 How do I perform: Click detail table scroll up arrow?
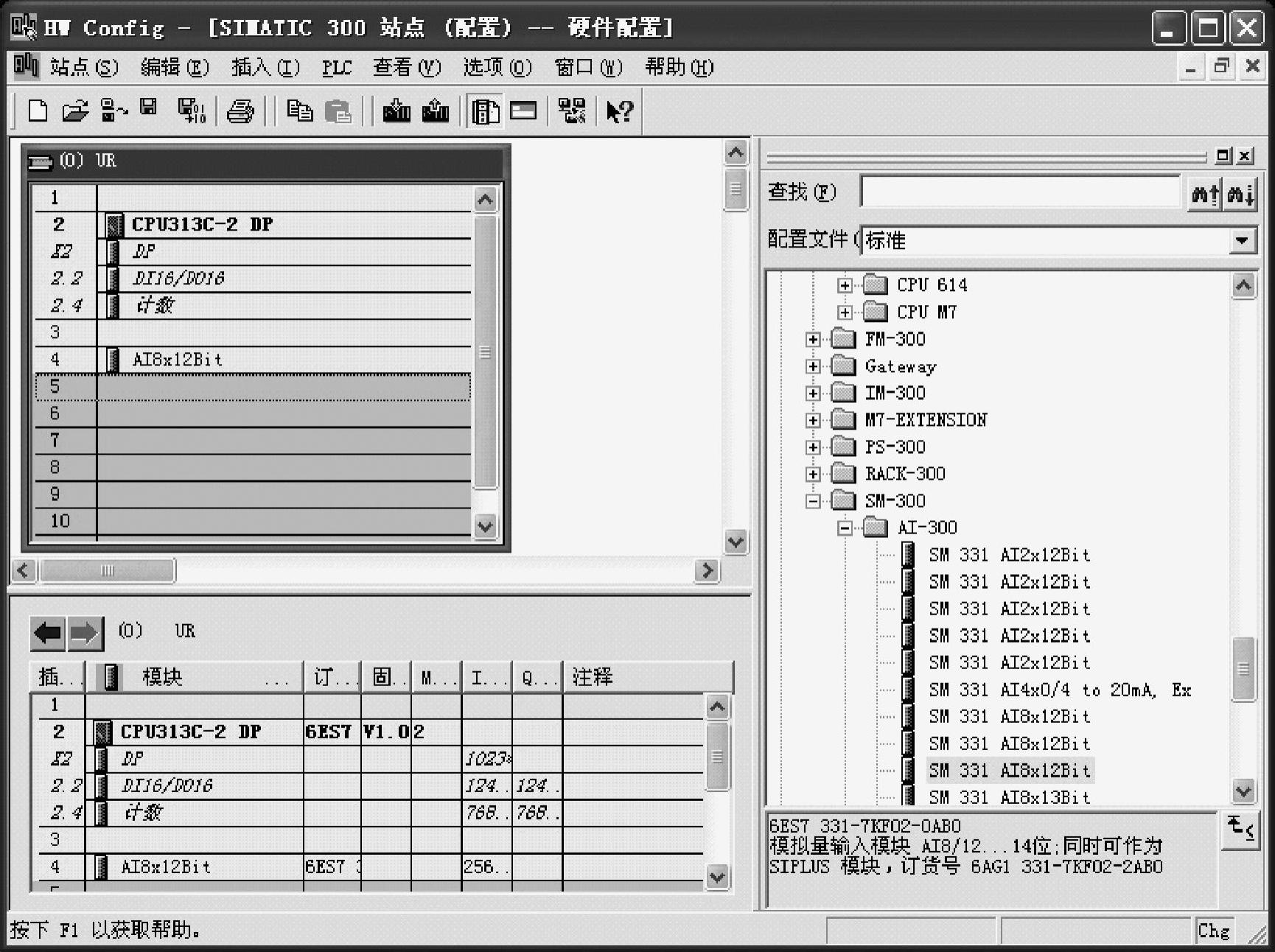(717, 707)
